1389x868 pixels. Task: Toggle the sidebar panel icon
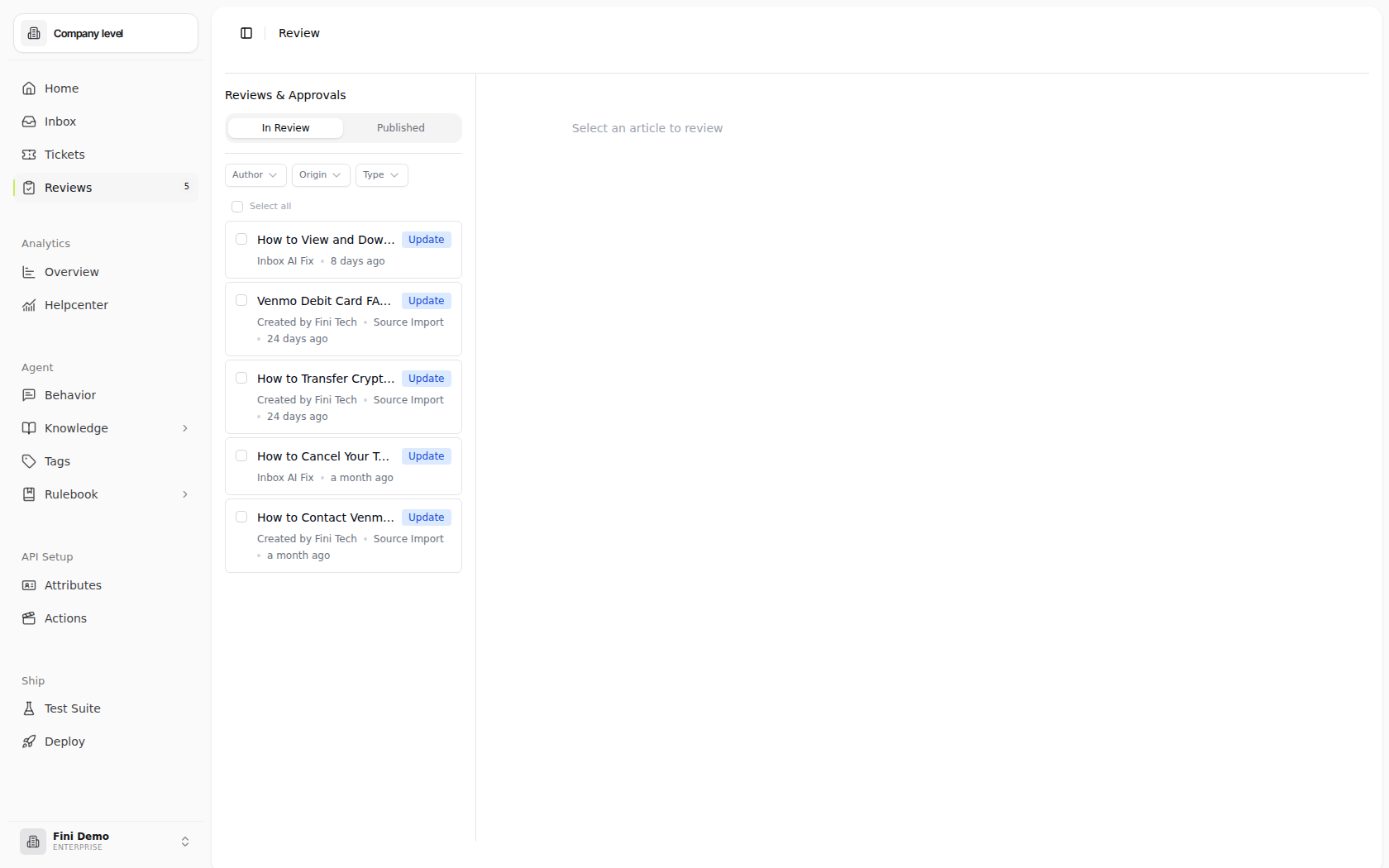tap(246, 33)
